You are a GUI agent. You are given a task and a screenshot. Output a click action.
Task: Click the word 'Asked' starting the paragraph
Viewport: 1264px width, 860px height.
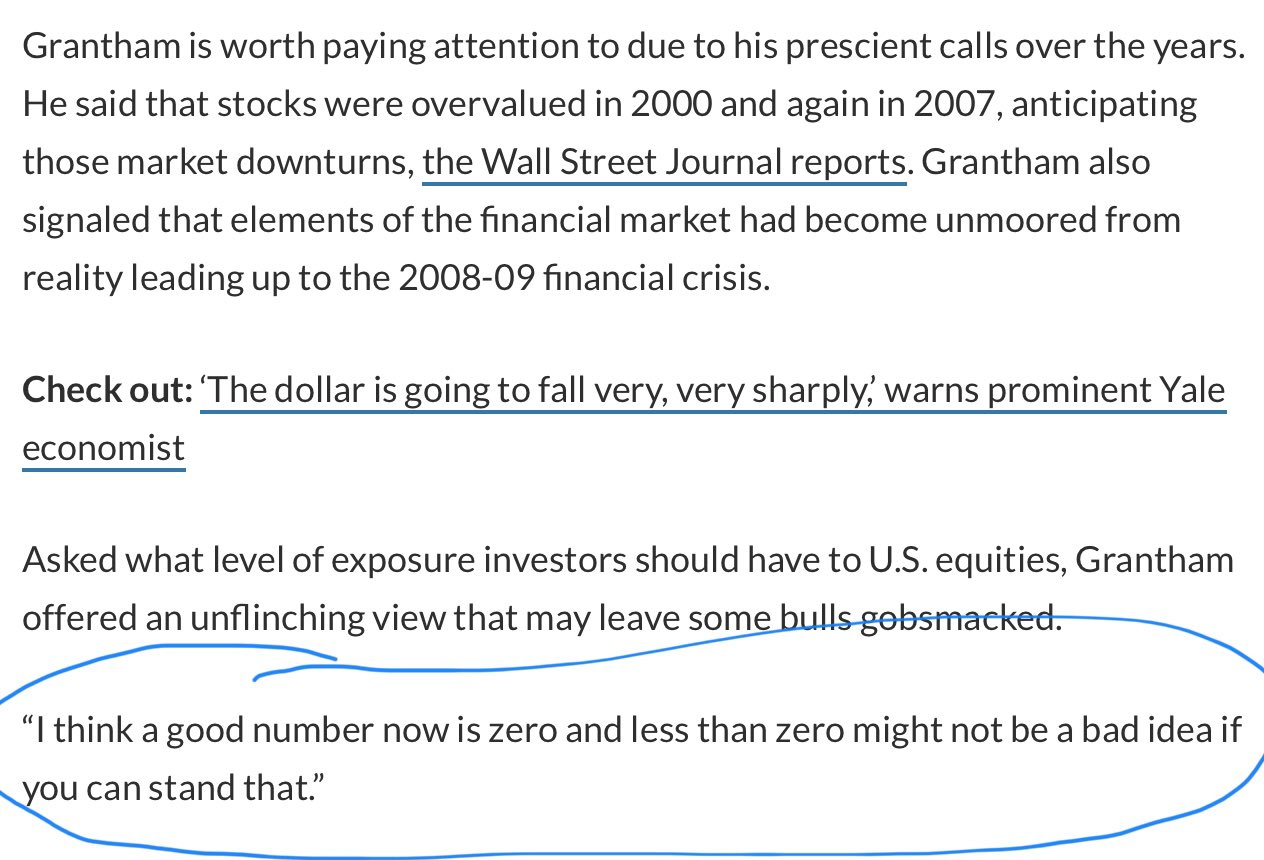pos(66,559)
